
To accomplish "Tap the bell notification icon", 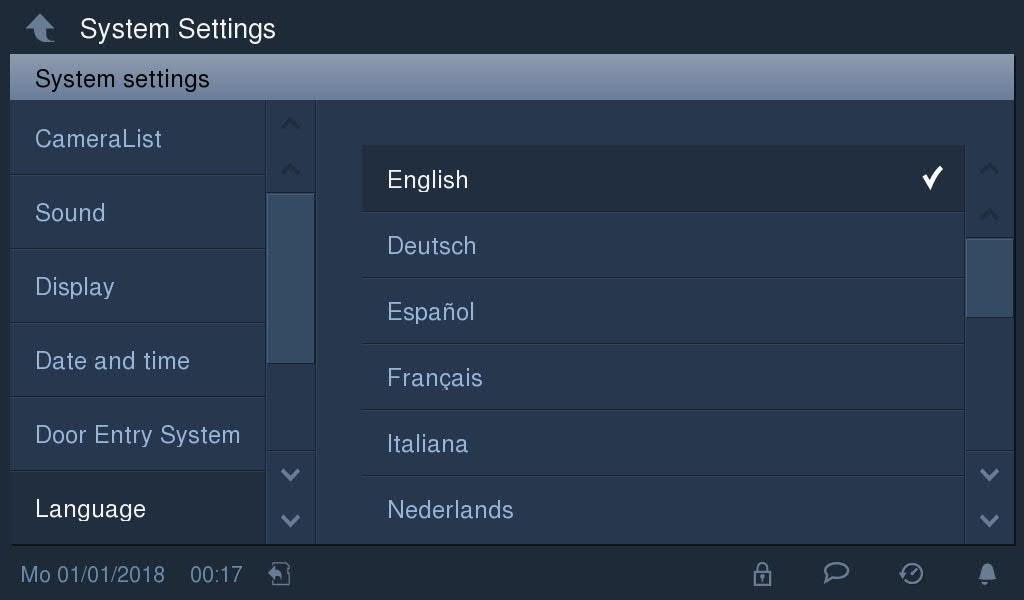I will (x=987, y=573).
